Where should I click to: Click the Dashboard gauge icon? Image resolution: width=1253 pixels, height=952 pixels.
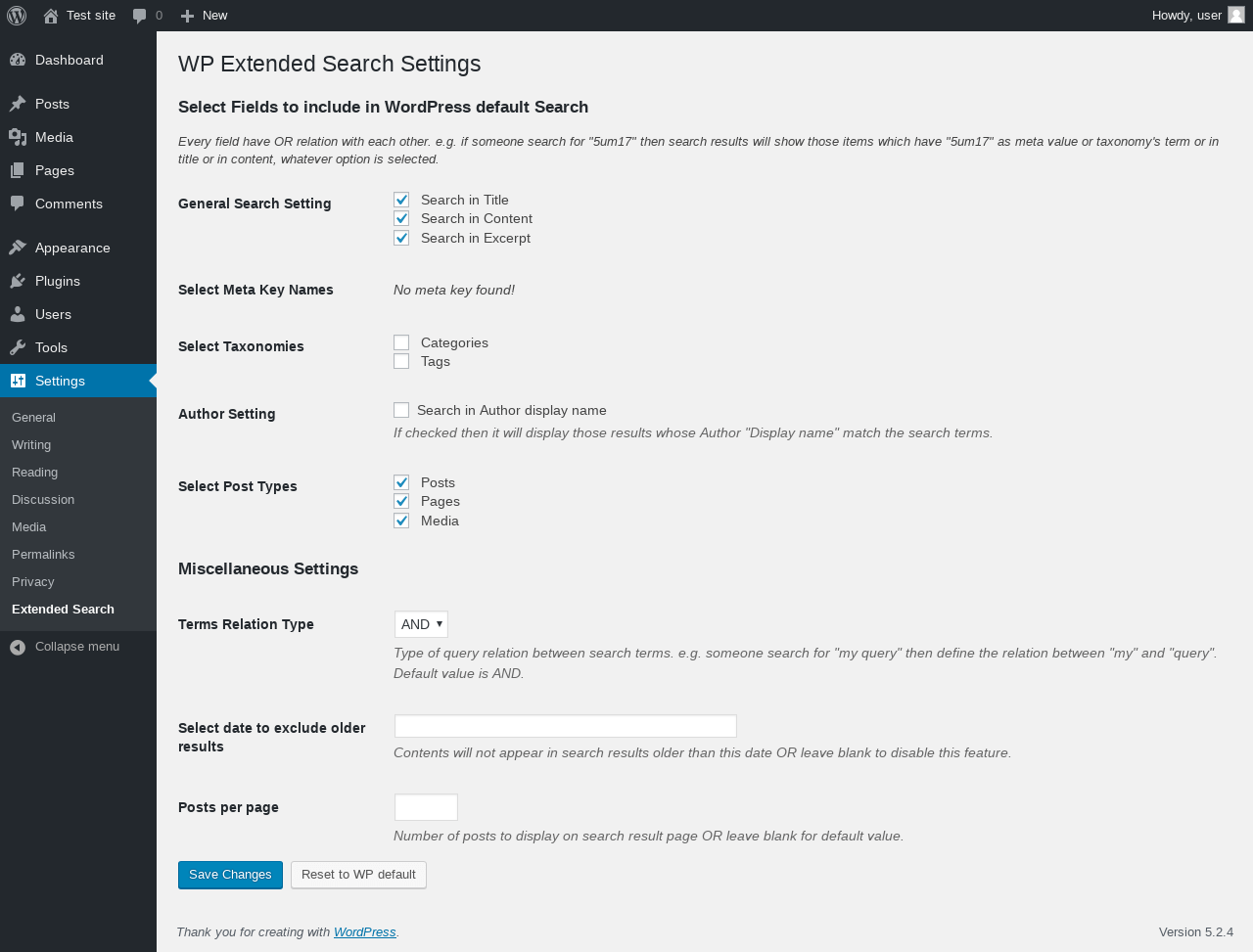point(18,60)
